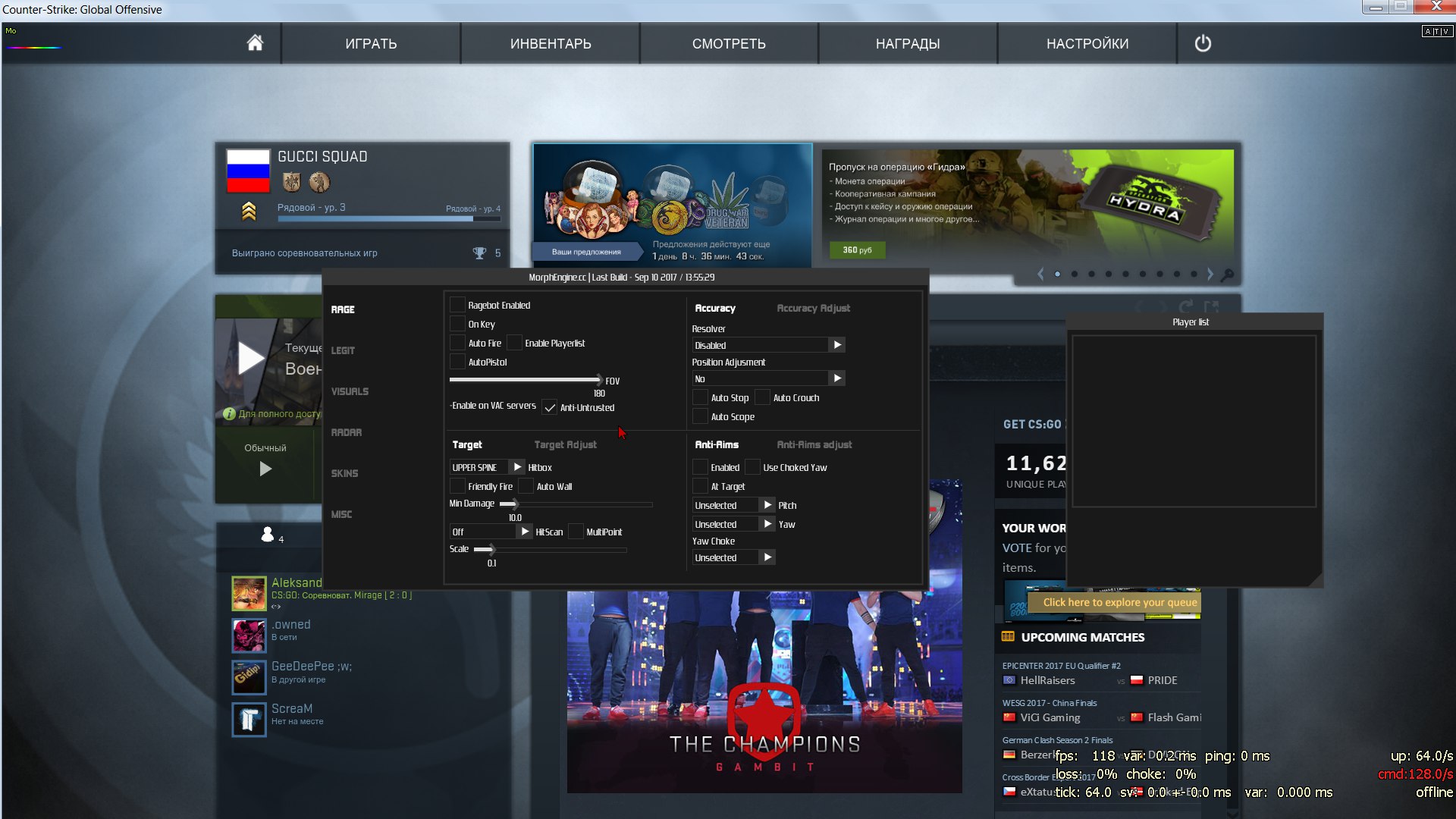Toggle the Auto Wall checkbox
Viewport: 1456px width, 819px height.
click(x=526, y=486)
